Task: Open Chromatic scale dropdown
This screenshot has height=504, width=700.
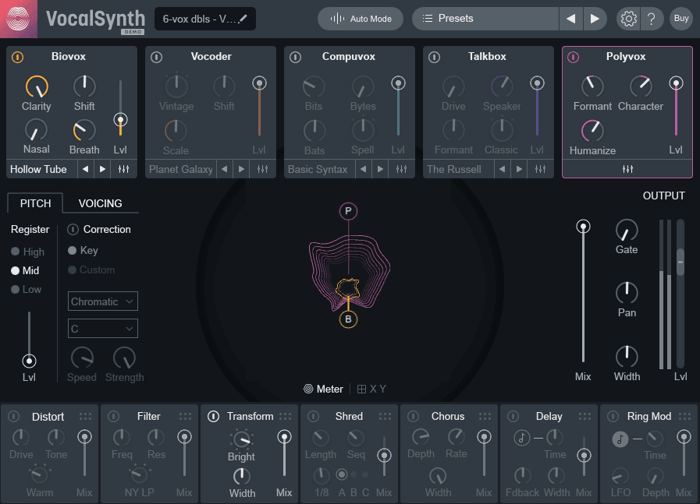Action: (103, 301)
